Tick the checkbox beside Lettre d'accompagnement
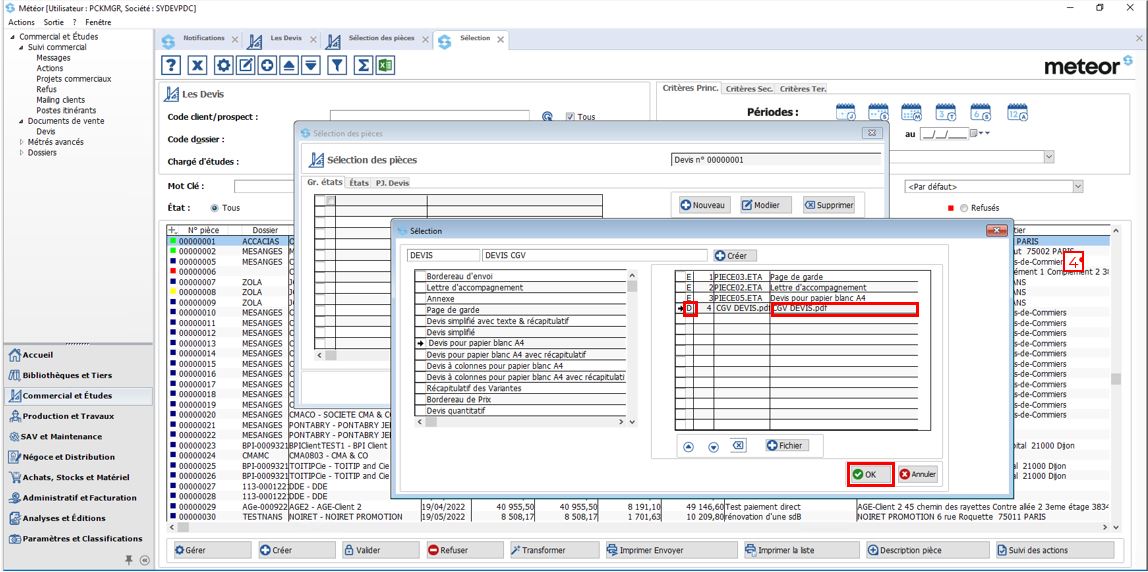1148x572 pixels. pyautogui.click(x=420, y=288)
